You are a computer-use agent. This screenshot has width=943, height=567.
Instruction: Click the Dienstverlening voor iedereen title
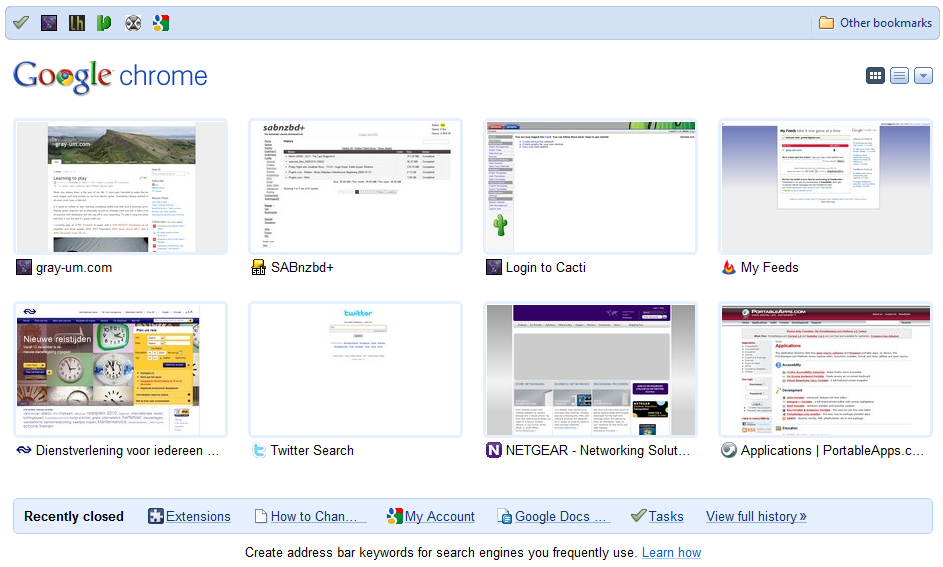(x=127, y=450)
